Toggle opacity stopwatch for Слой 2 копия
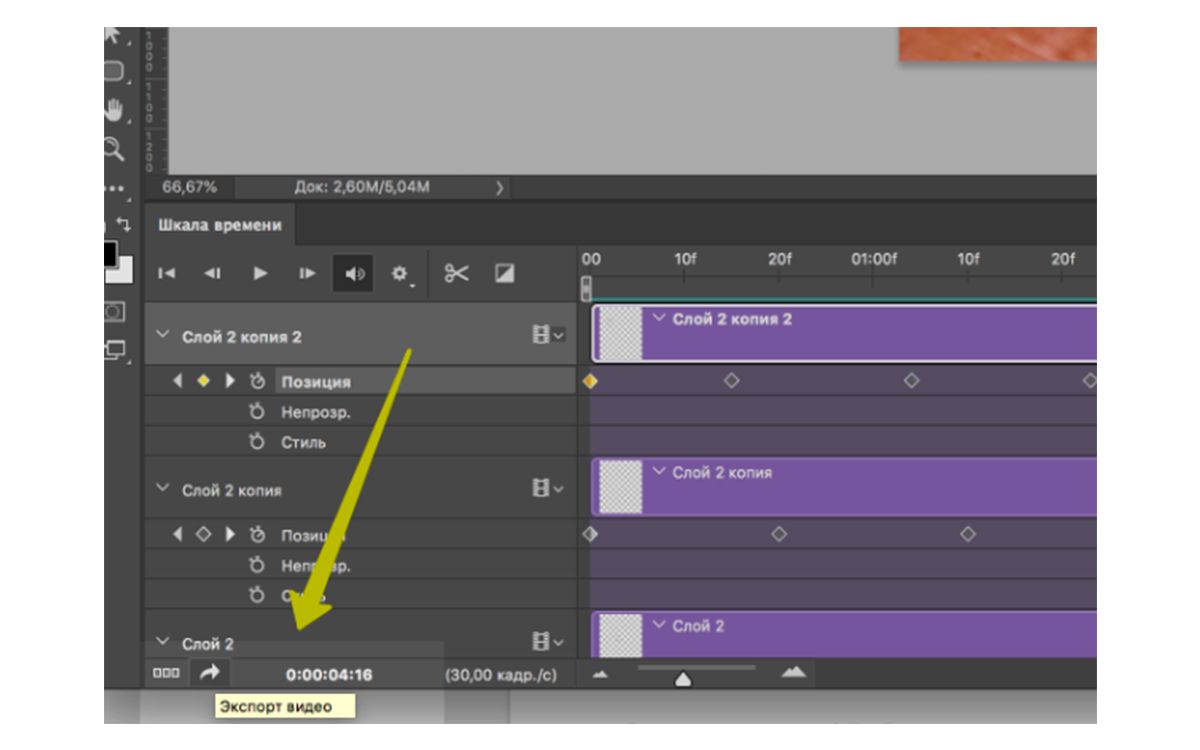The image size is (1200, 750). 256,565
